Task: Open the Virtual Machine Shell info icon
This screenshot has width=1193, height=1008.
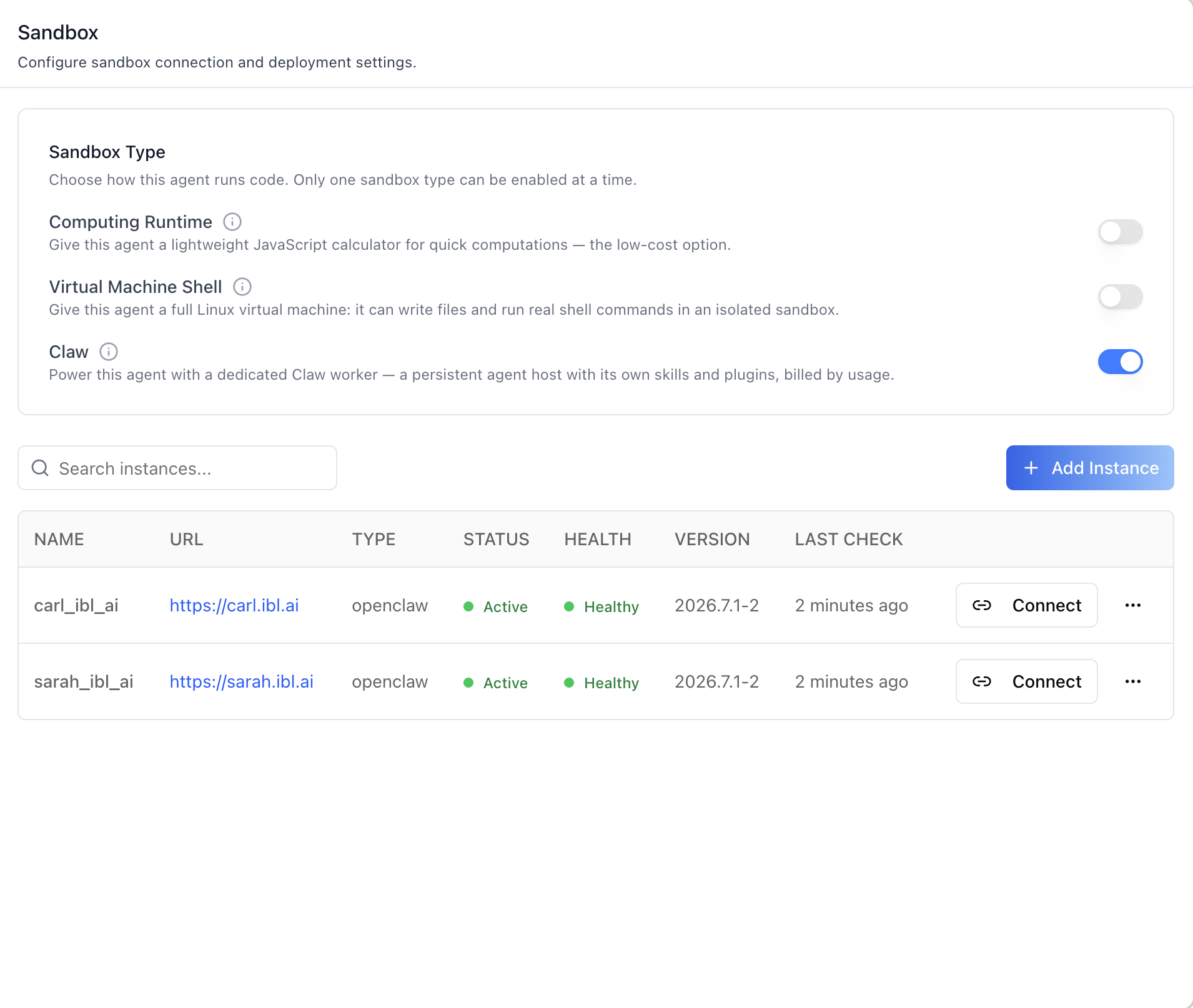Action: [x=242, y=287]
